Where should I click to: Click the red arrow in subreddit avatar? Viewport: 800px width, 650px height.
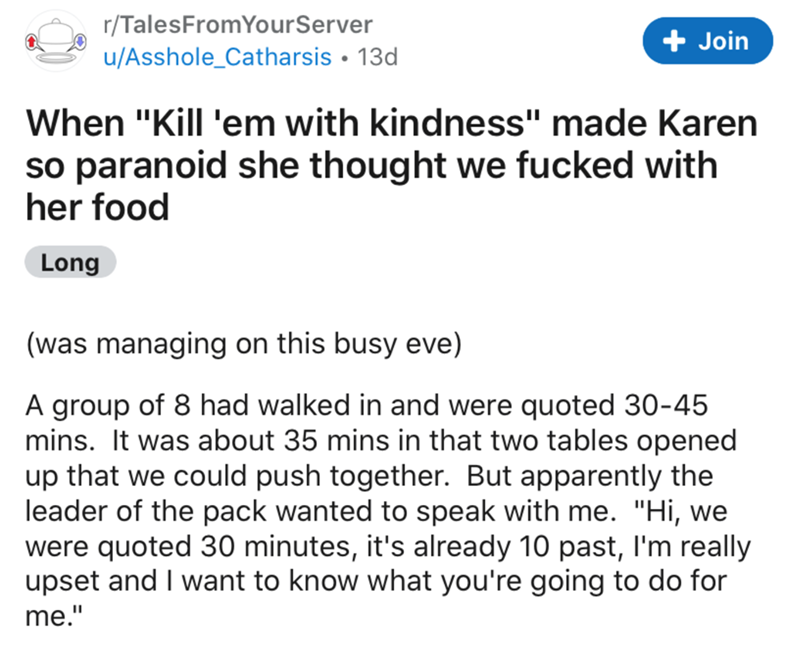(x=35, y=44)
